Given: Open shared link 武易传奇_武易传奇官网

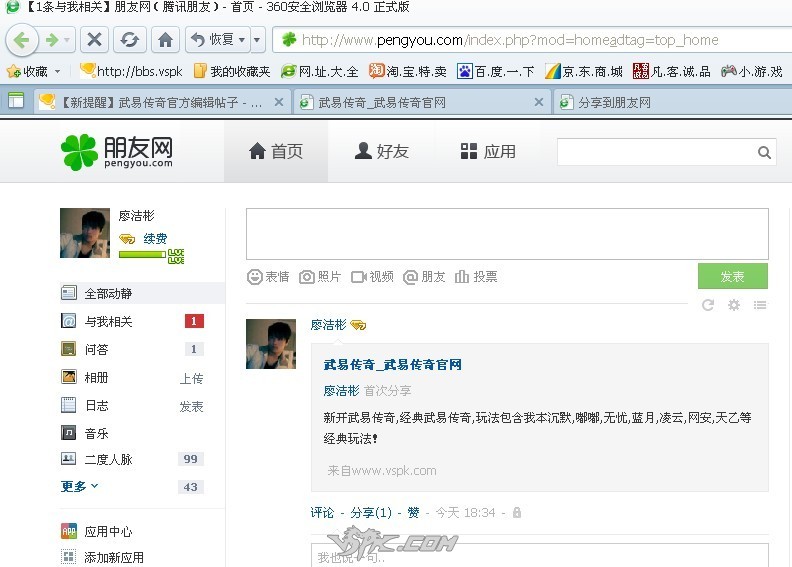Looking at the screenshot, I should point(392,365).
